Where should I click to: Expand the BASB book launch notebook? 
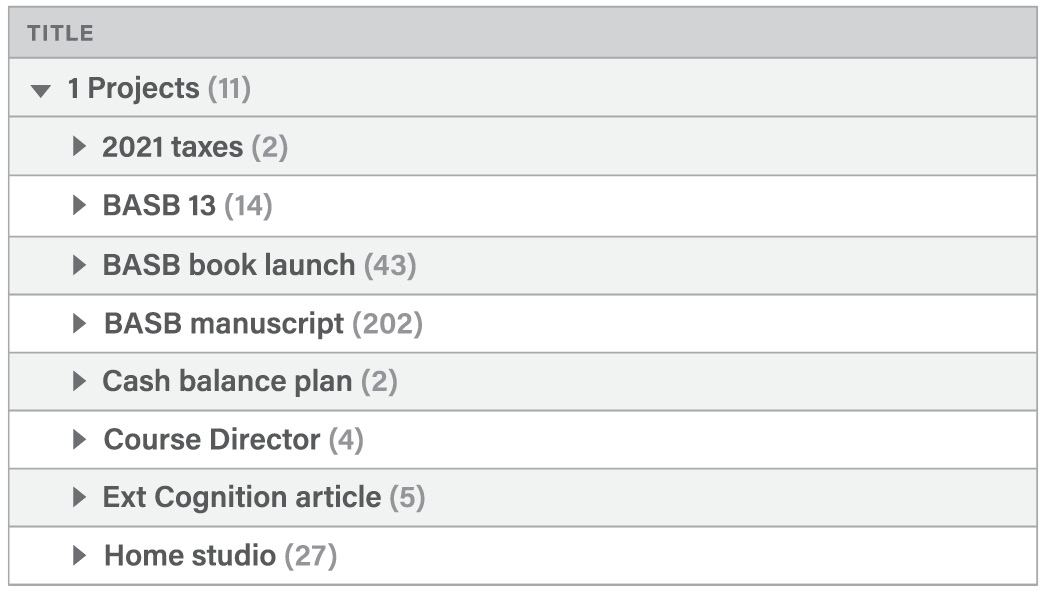tap(80, 265)
